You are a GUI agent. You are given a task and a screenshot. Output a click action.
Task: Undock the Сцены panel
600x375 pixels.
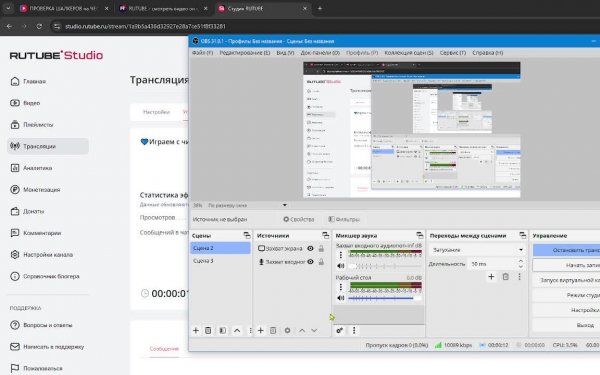click(x=247, y=235)
